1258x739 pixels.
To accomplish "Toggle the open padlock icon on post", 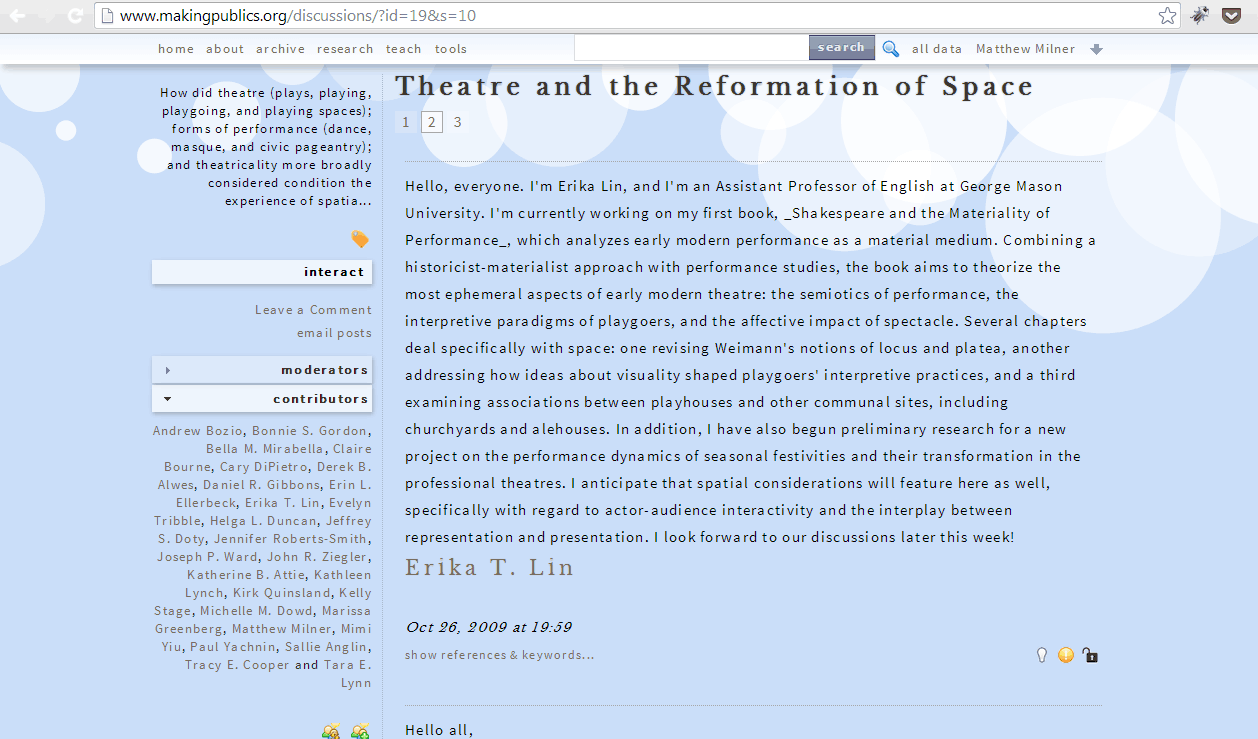I will [1090, 655].
